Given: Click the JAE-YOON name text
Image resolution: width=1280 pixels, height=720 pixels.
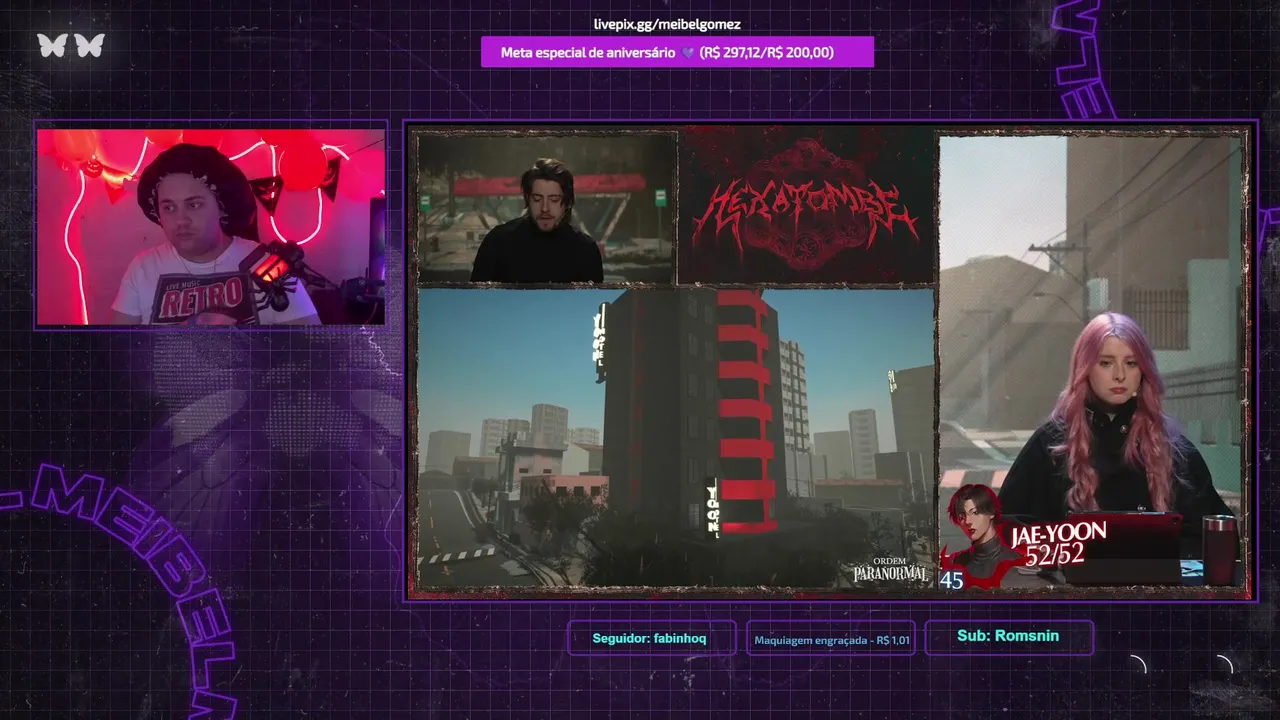Looking at the screenshot, I should tap(1058, 533).
